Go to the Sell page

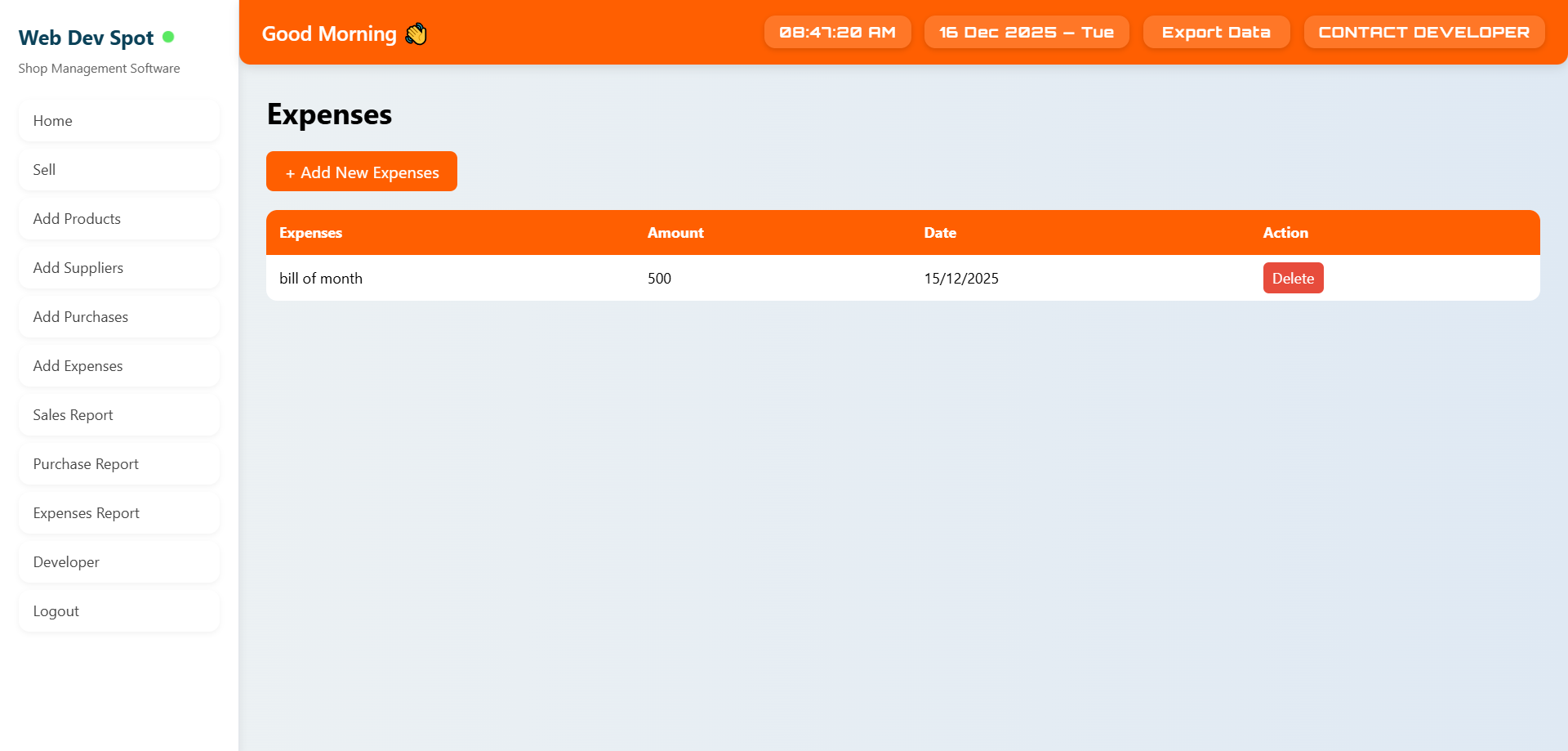119,170
